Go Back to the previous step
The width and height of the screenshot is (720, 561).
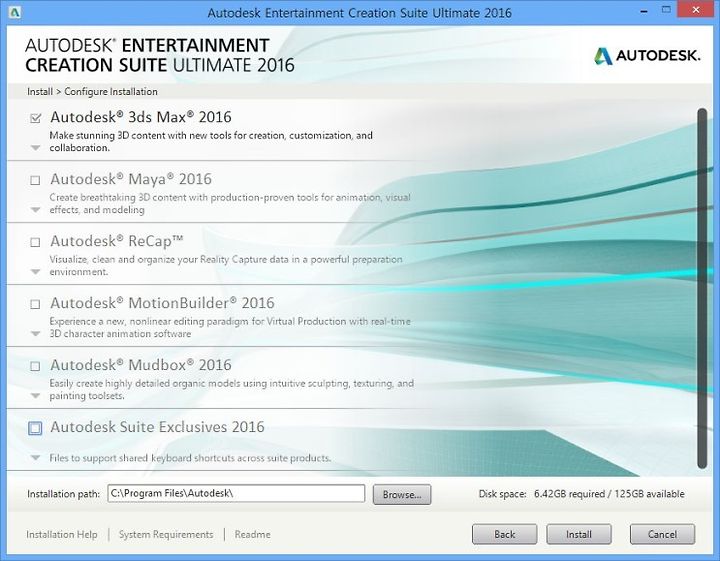(x=504, y=534)
